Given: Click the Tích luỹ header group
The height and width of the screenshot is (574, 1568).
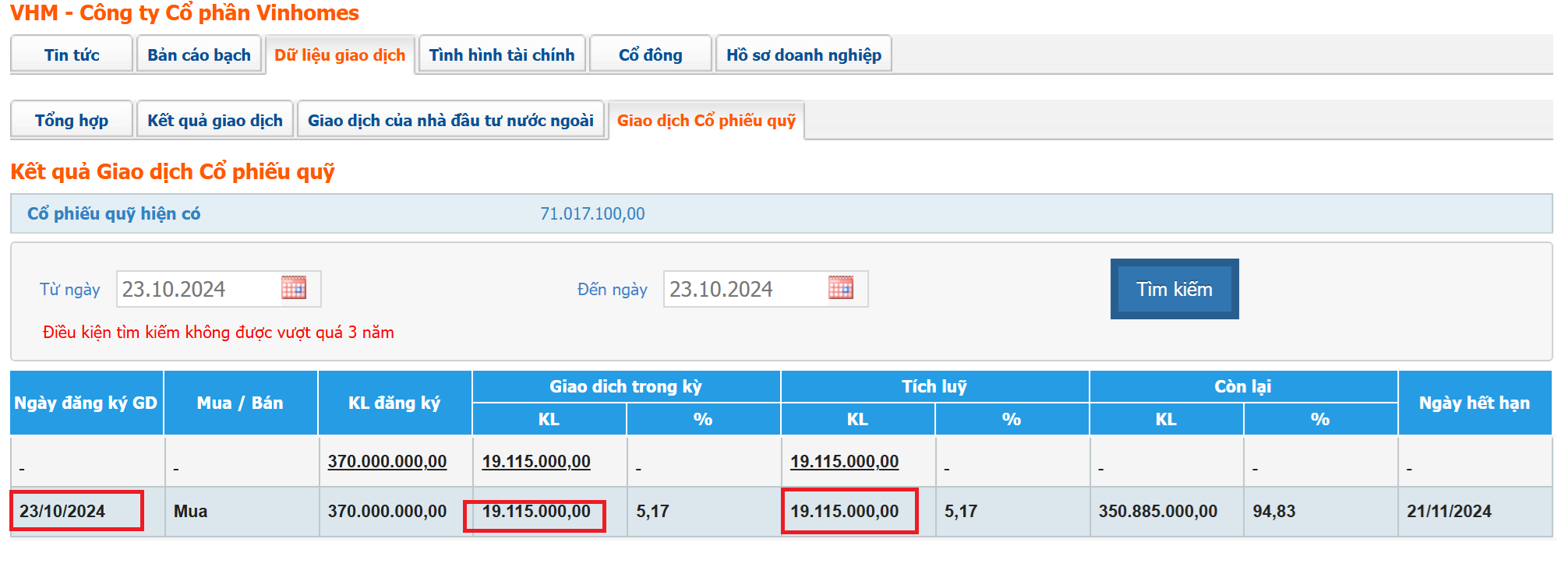Looking at the screenshot, I should (934, 386).
